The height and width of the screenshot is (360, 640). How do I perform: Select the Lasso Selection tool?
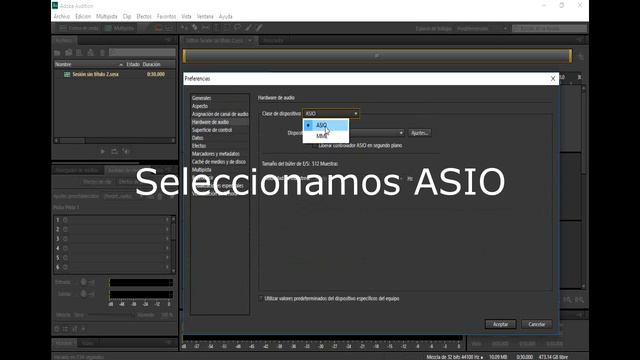click(x=238, y=28)
